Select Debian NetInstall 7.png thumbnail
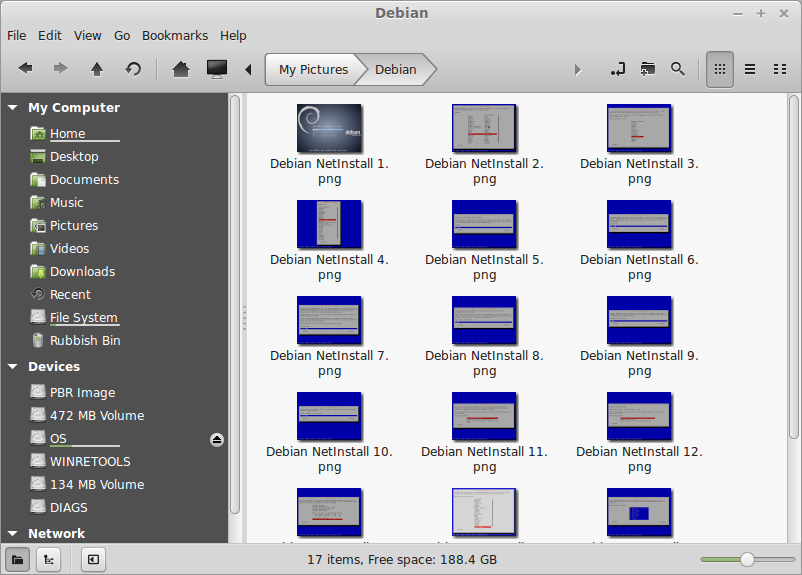The image size is (802, 575). point(329,320)
